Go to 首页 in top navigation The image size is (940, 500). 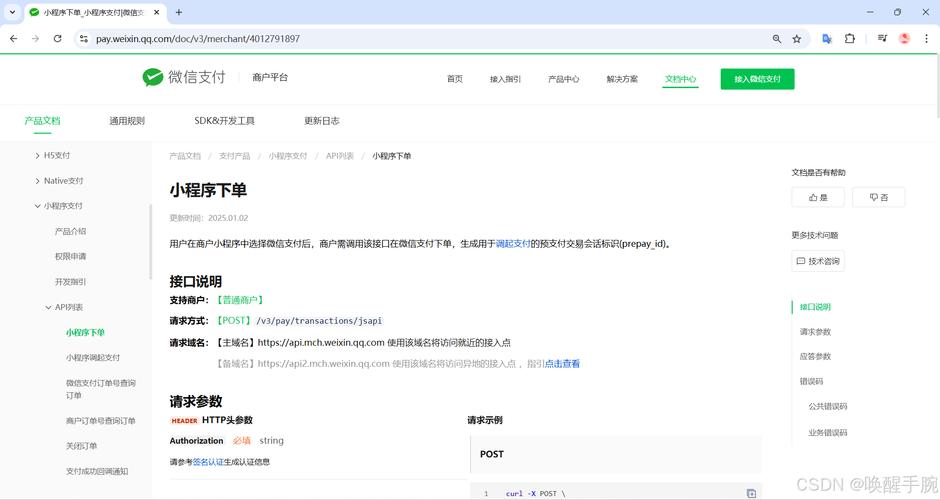[x=454, y=79]
